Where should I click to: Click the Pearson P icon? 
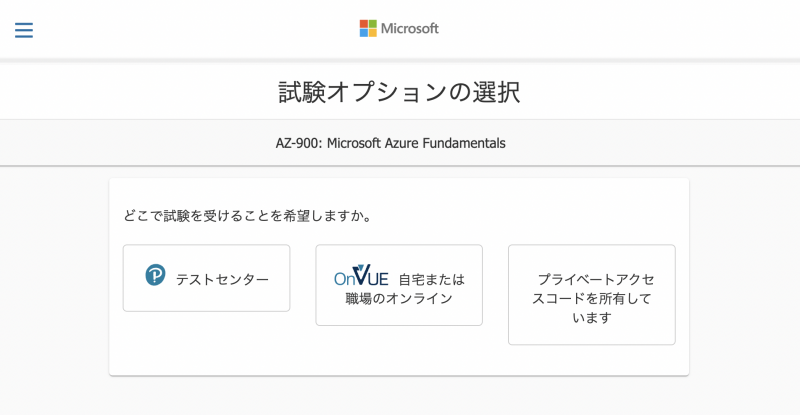[x=155, y=276]
